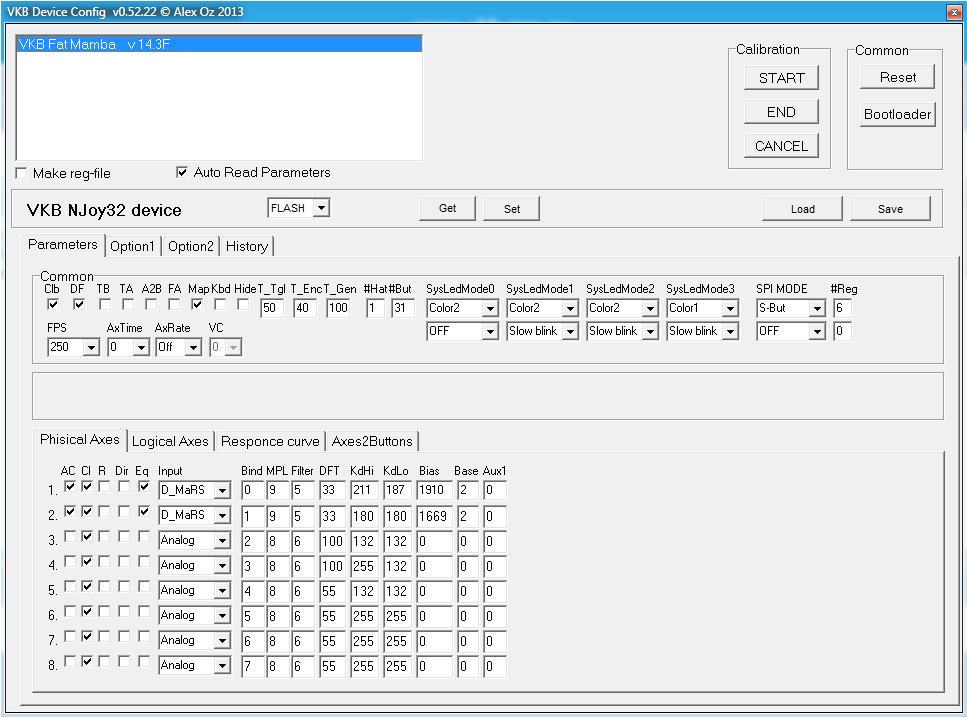Image resolution: width=967 pixels, height=718 pixels.
Task: Open the Responce curve tab
Action: click(x=270, y=441)
